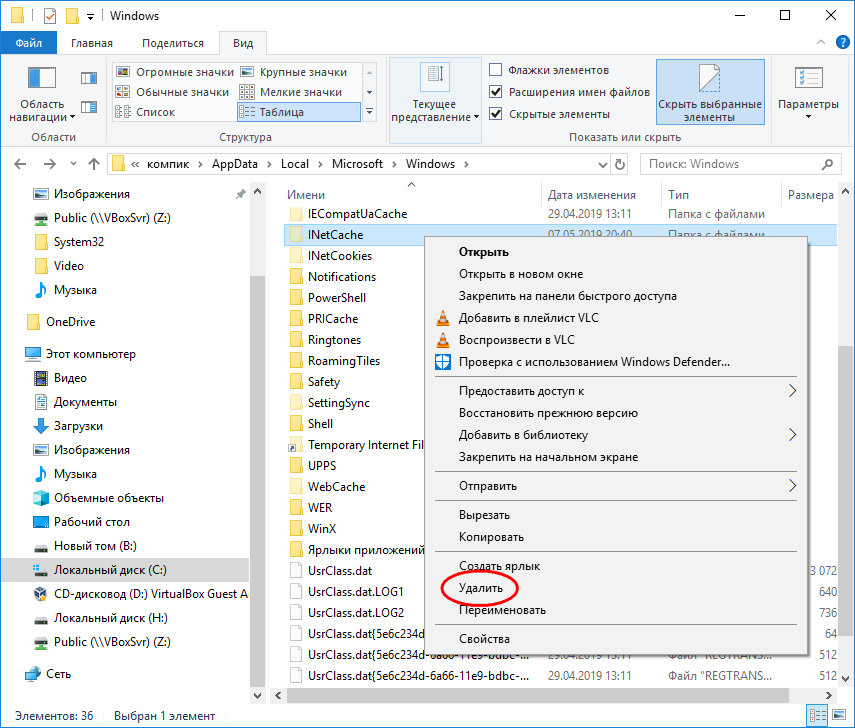
Task: Enable Флажки элементов checkbox
Action: click(x=496, y=70)
